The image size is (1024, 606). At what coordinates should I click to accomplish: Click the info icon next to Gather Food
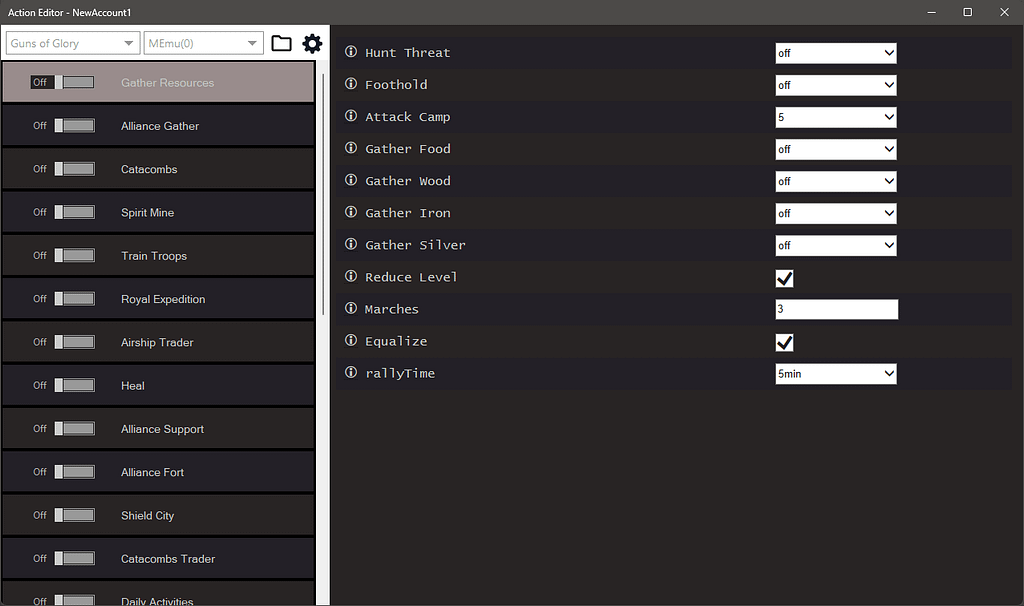[x=349, y=149]
